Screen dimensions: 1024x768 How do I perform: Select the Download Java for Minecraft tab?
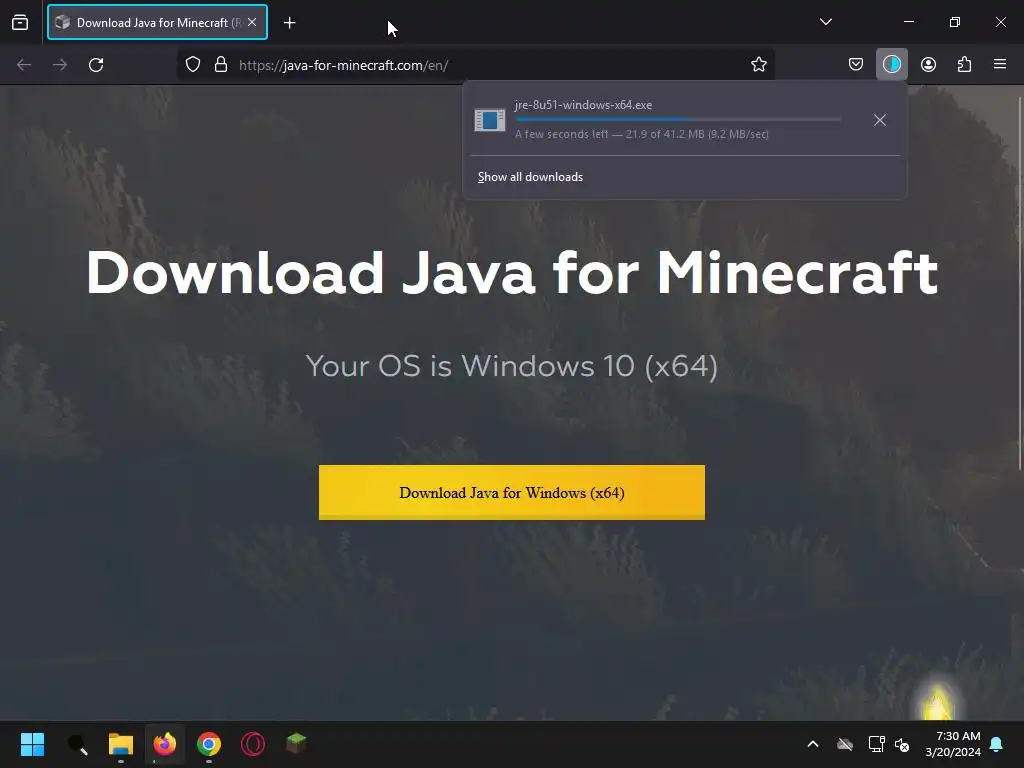(157, 22)
